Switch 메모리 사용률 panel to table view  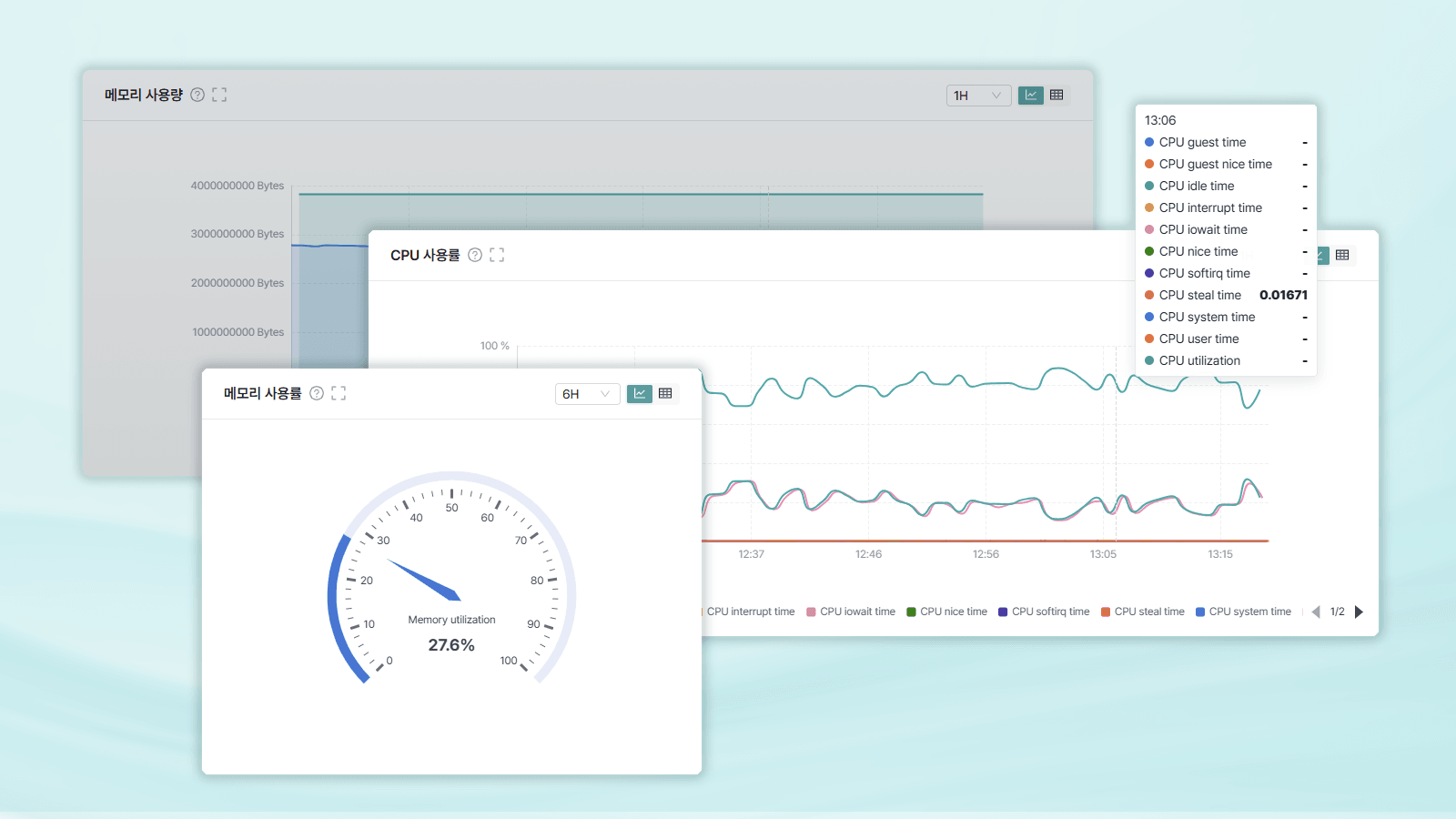pos(665,393)
